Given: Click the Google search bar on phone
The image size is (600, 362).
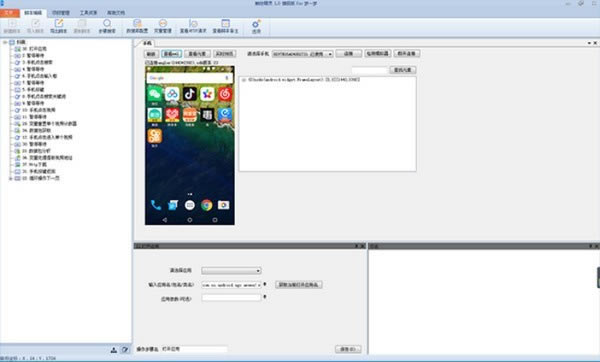Looking at the screenshot, I should (189, 78).
